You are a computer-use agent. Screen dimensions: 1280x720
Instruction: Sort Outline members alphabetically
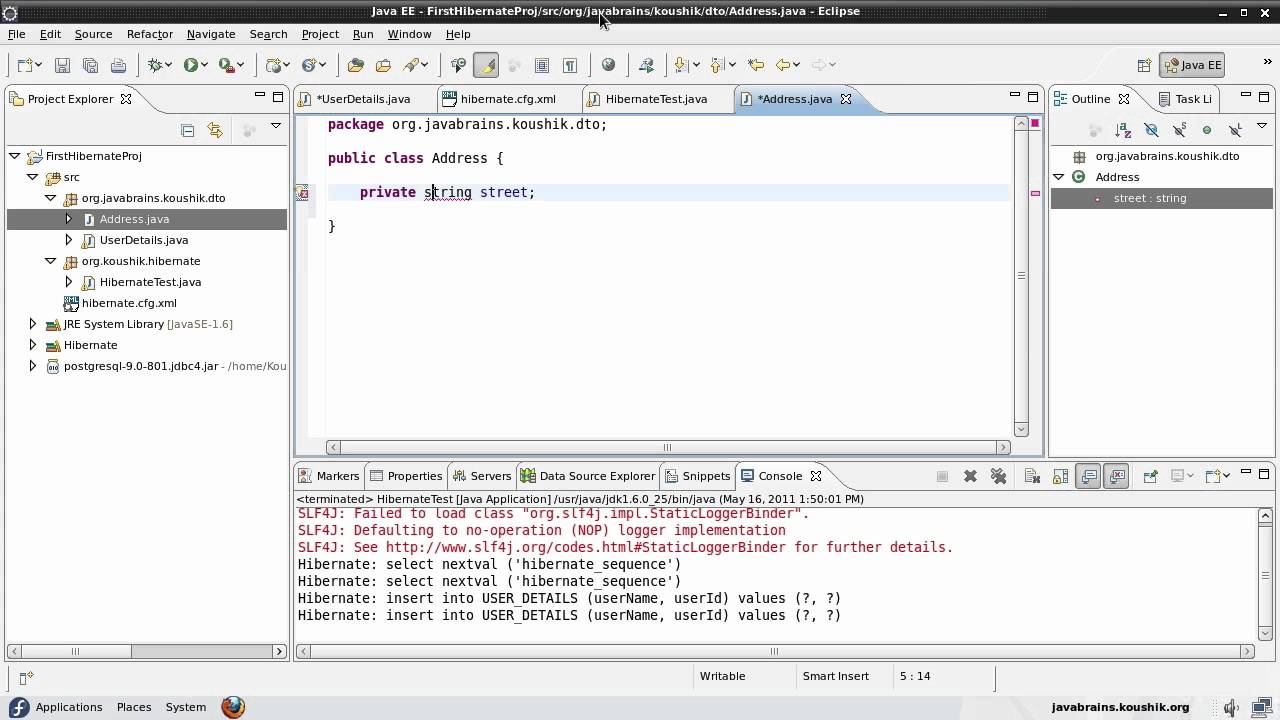tap(1123, 130)
